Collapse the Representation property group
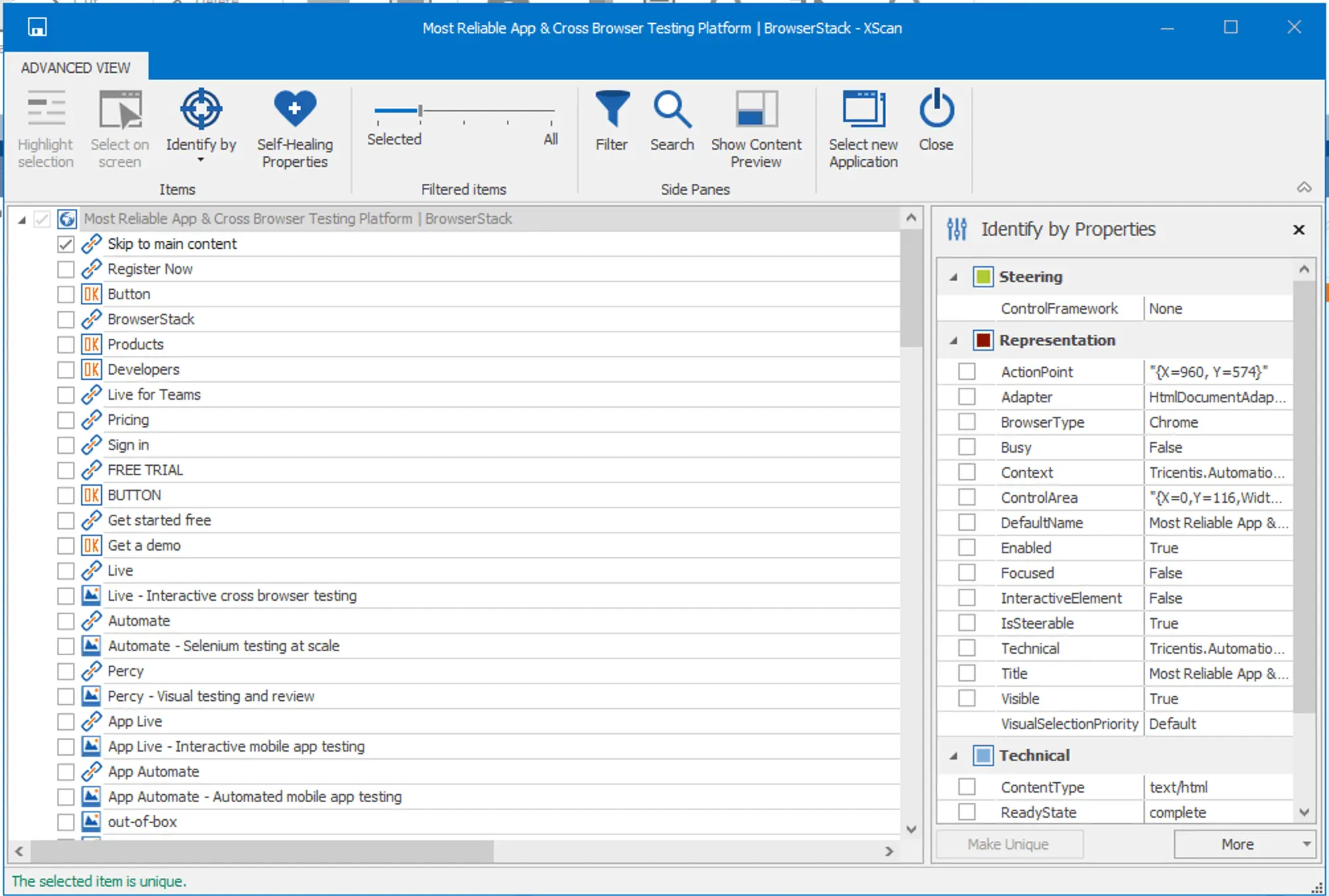1329x896 pixels. coord(953,341)
